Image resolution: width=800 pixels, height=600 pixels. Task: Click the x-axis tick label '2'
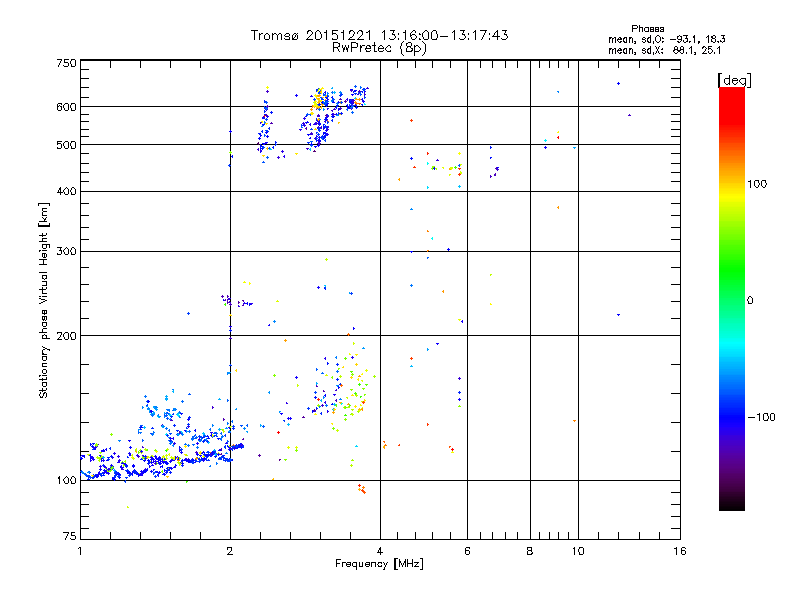click(x=230, y=551)
